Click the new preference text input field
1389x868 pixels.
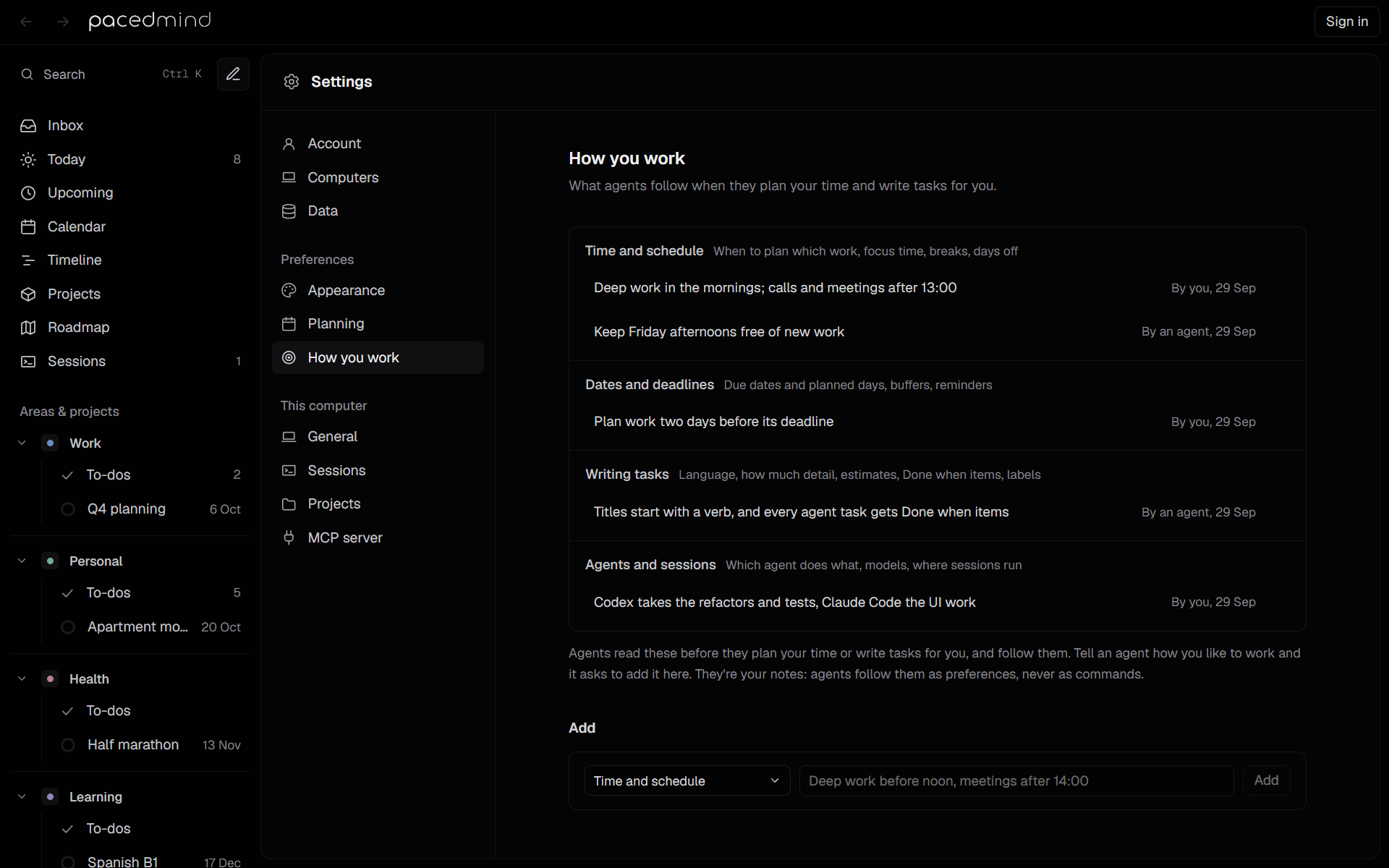click(1016, 781)
